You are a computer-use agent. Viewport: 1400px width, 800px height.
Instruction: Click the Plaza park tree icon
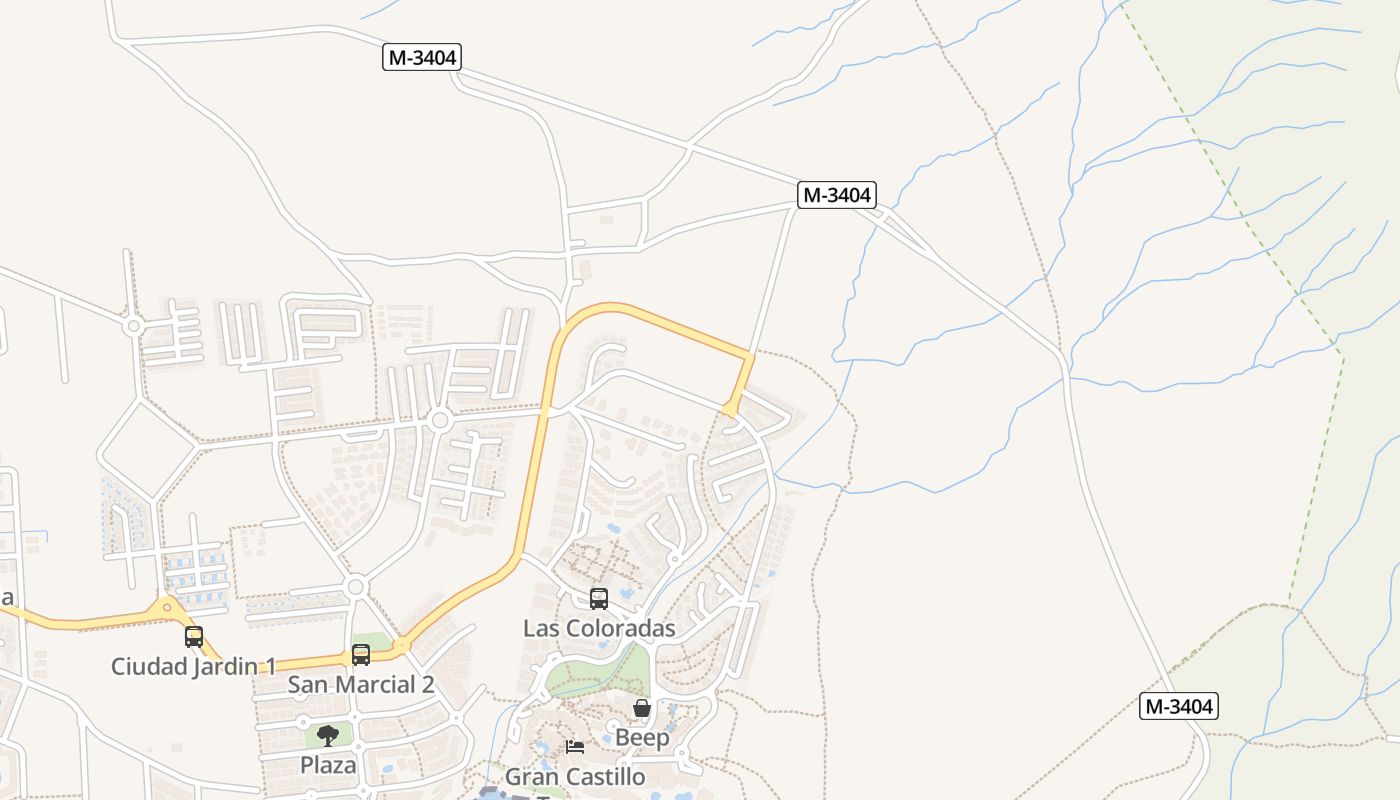coord(328,736)
